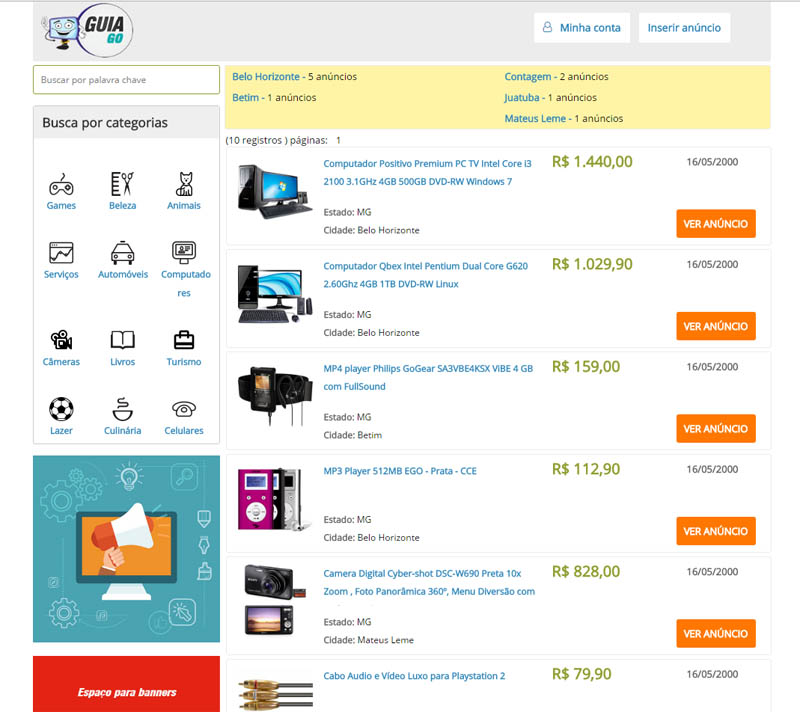Click the R$ 112,90 price
This screenshot has width=800, height=712.
pos(586,469)
